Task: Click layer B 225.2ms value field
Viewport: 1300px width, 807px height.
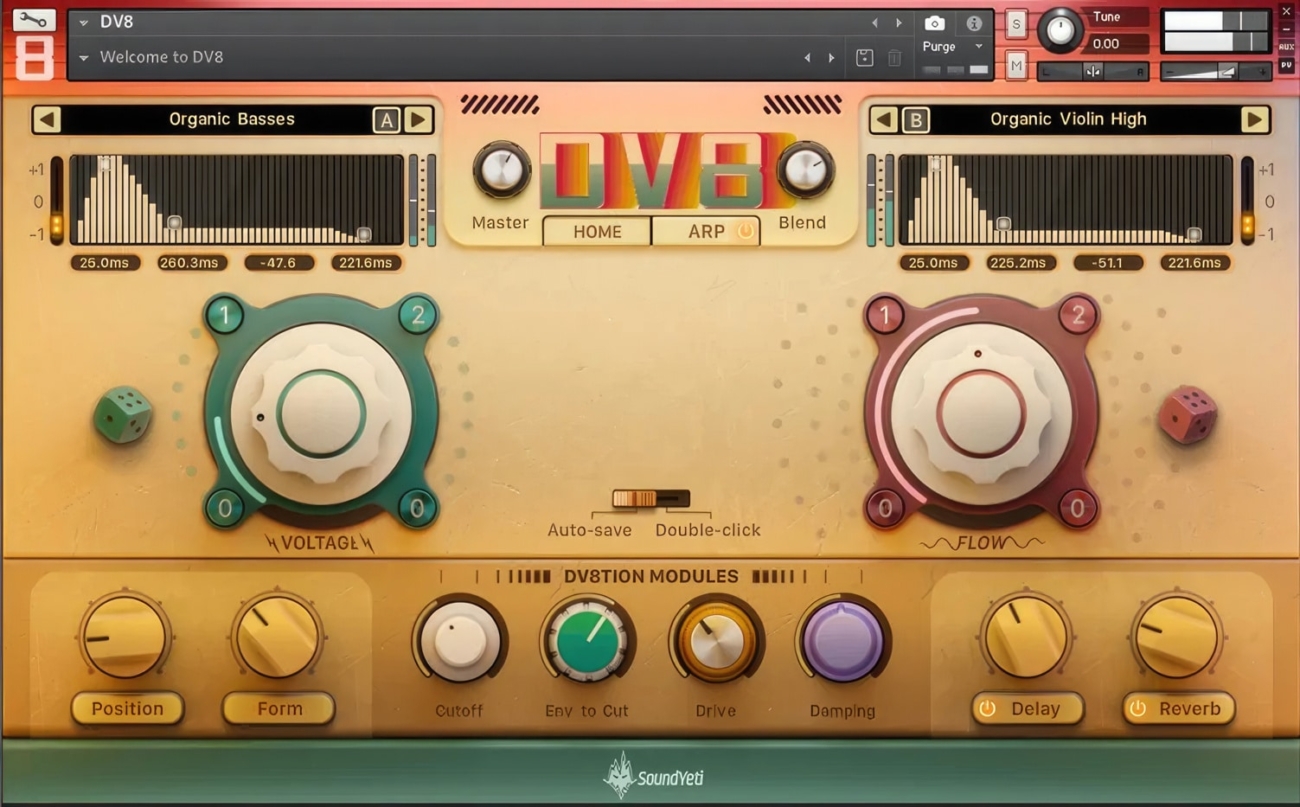Action: point(1021,263)
